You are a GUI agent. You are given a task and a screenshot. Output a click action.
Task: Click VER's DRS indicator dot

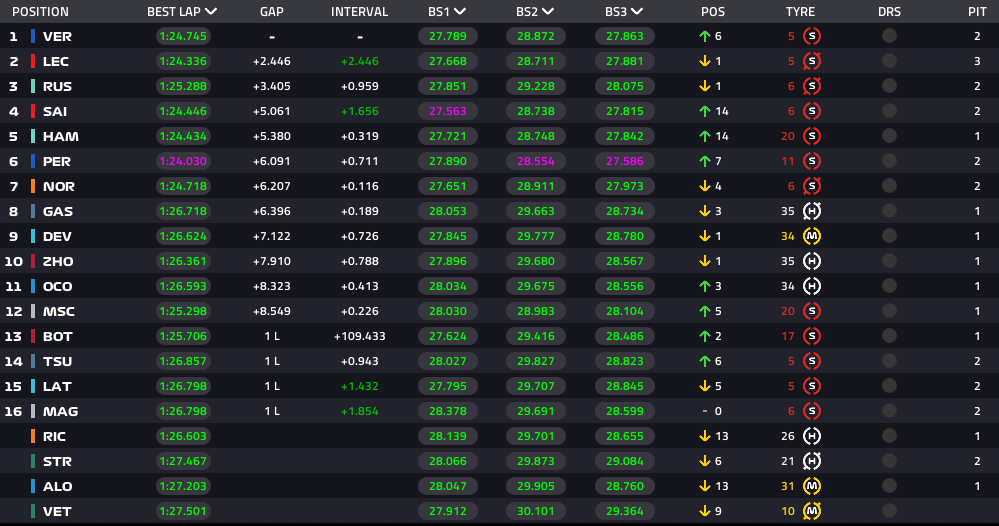[889, 36]
